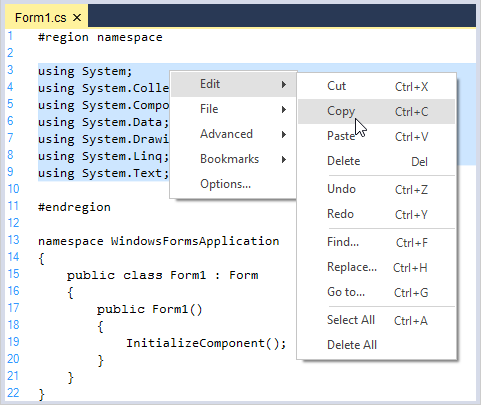Screen dimensions: 481x405
Task: Click line number 13 in the gutter
Action: (13, 240)
